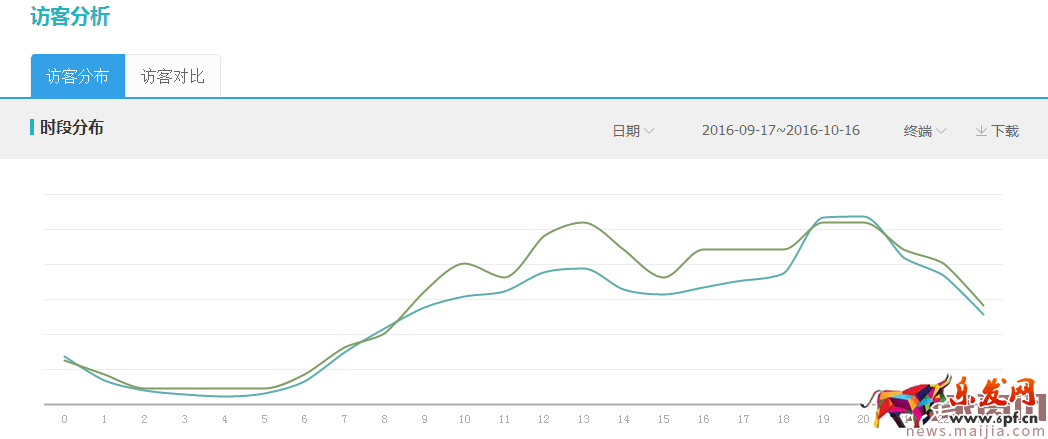Click the date range 2016-09-17~2016-10-16
The height and width of the screenshot is (439, 1048).
click(x=780, y=131)
